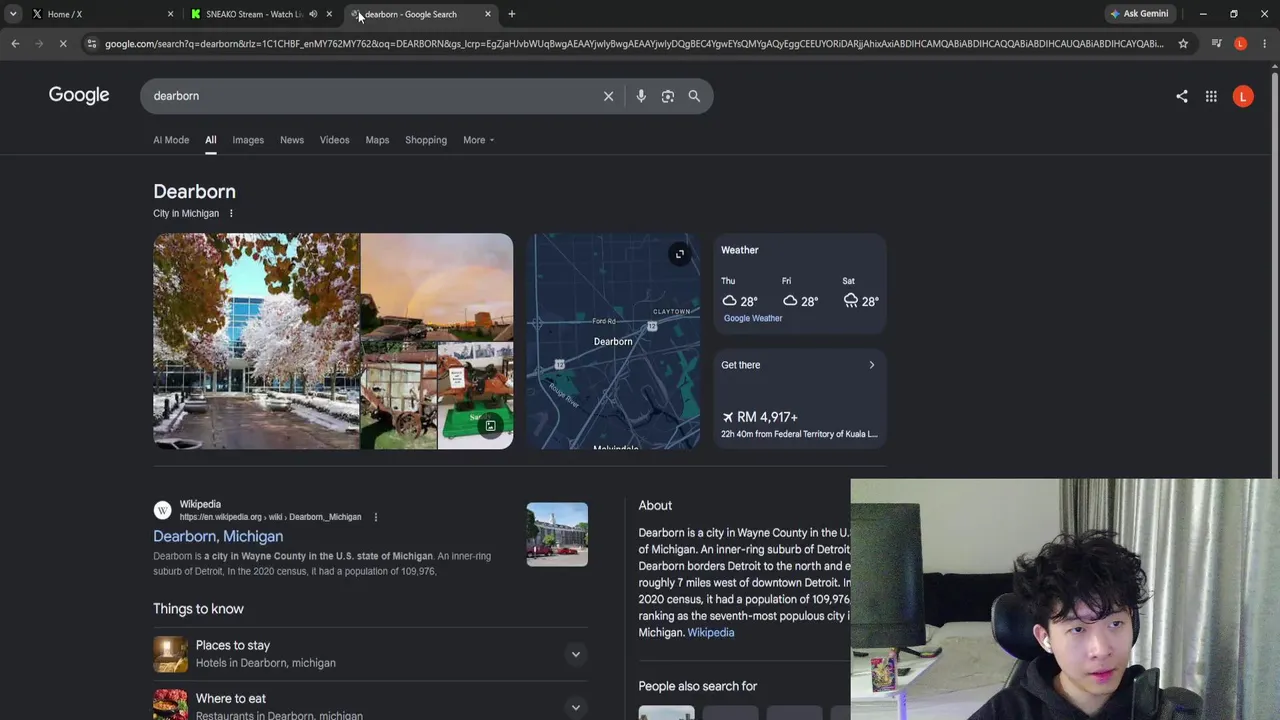Open the Chrome profile avatar in toolbar

pyautogui.click(x=1241, y=44)
